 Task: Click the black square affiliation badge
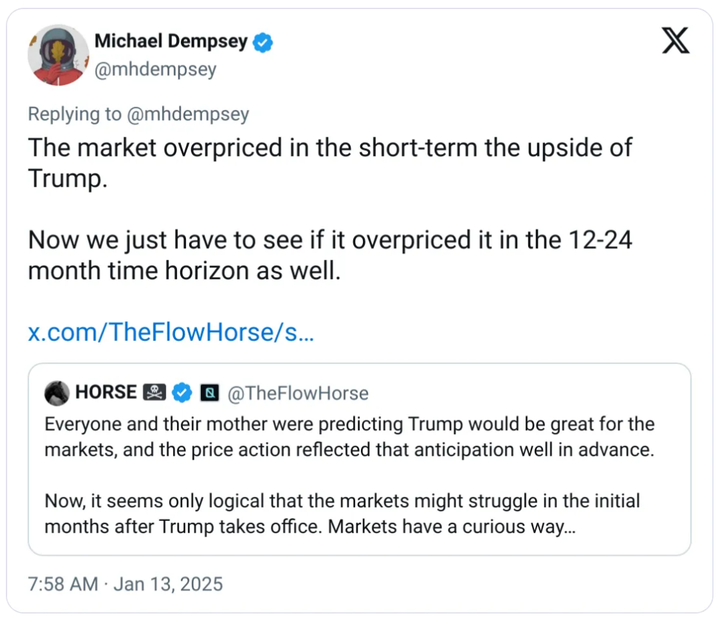pyautogui.click(x=209, y=392)
